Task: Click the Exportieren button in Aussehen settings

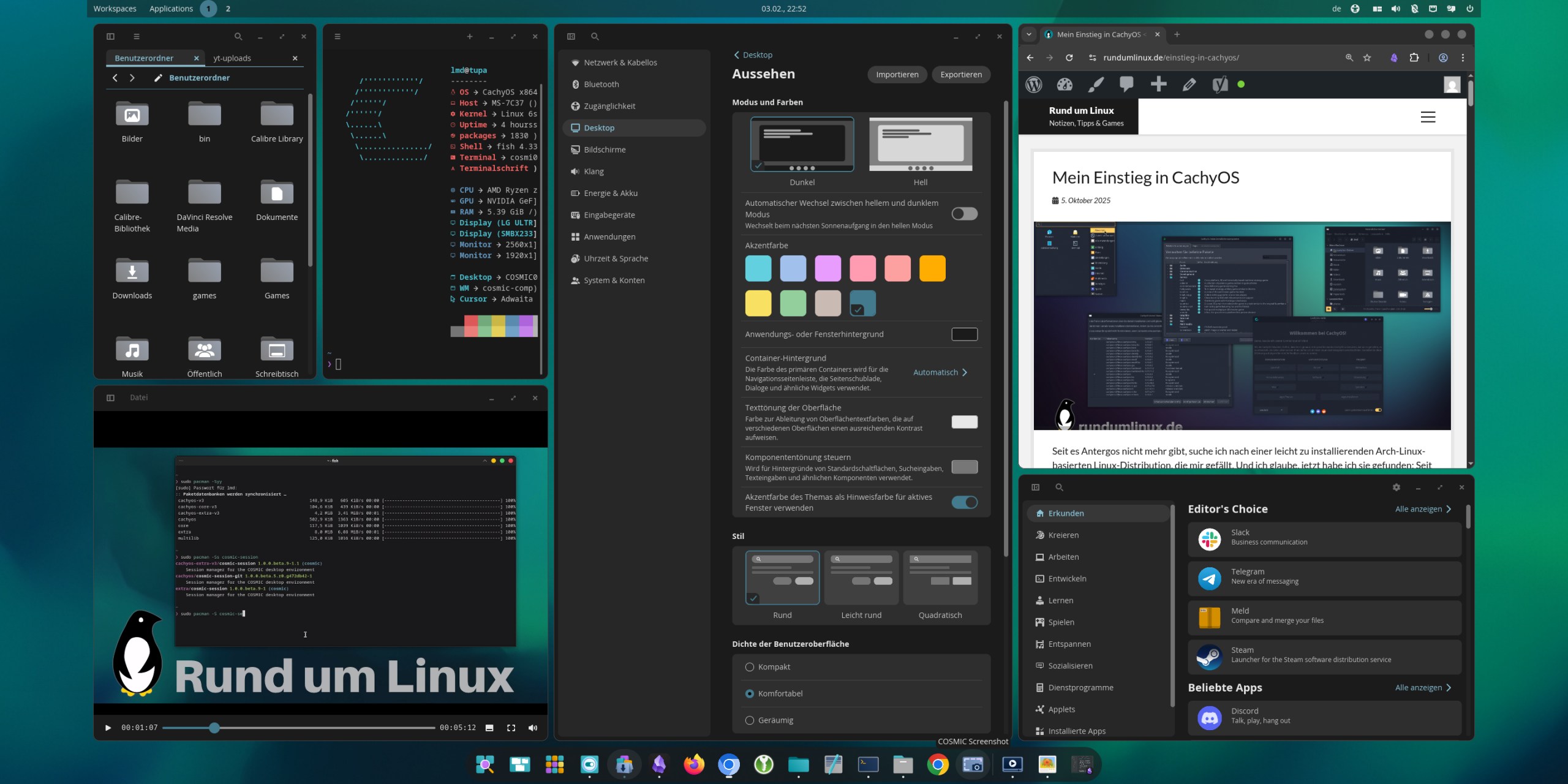Action: click(960, 74)
